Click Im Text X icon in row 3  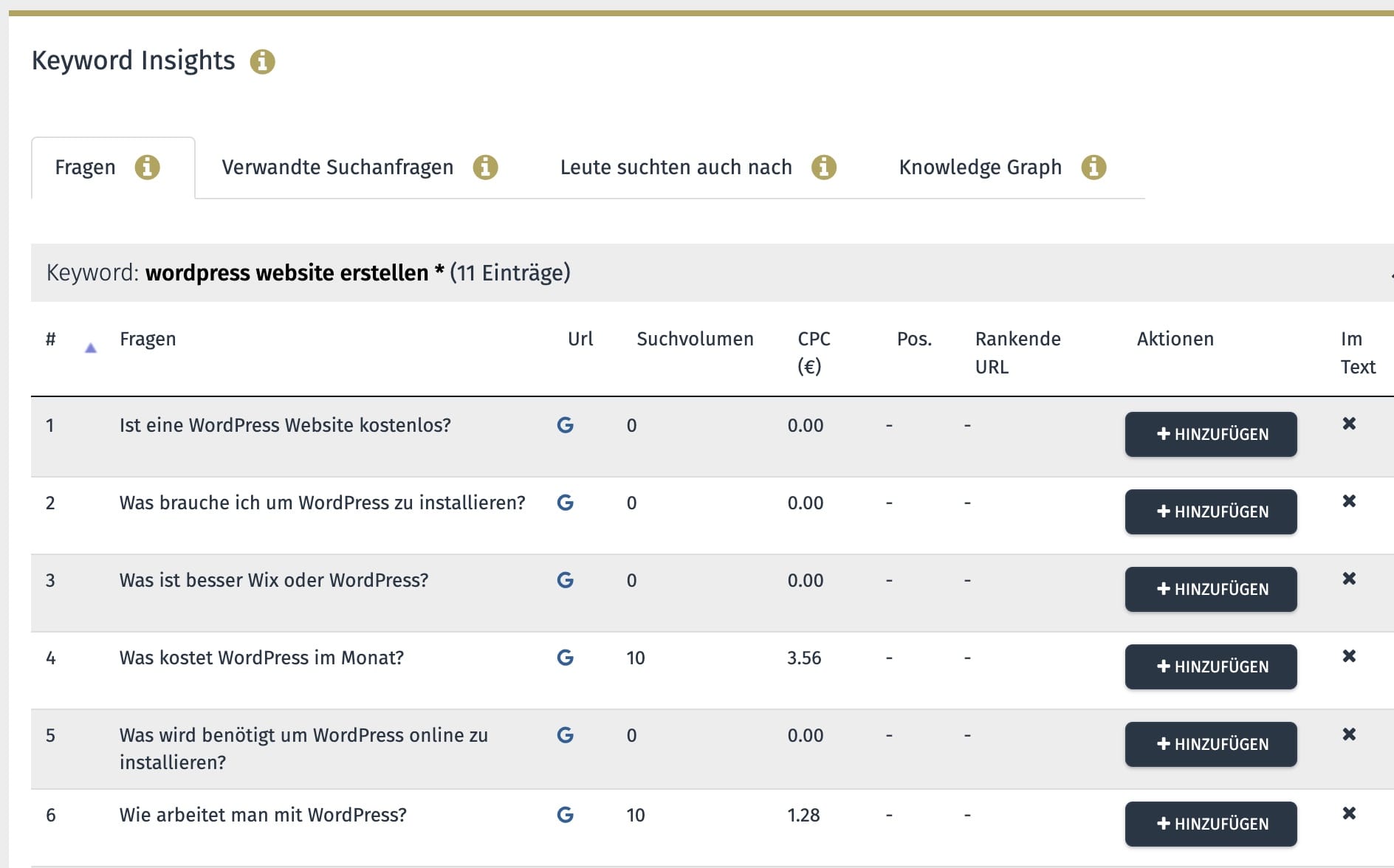1349,579
